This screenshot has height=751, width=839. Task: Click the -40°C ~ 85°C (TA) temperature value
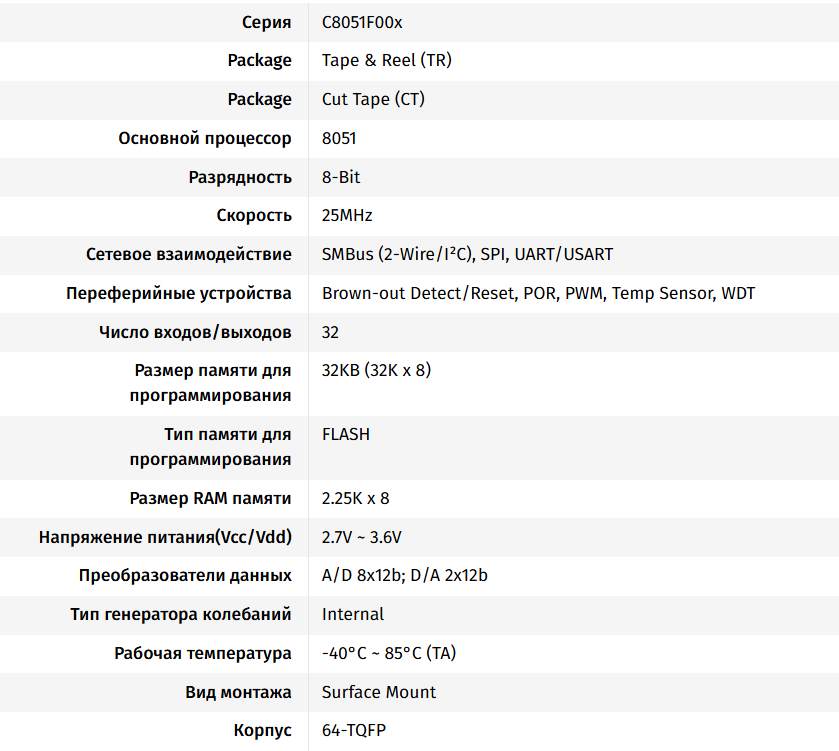388,653
